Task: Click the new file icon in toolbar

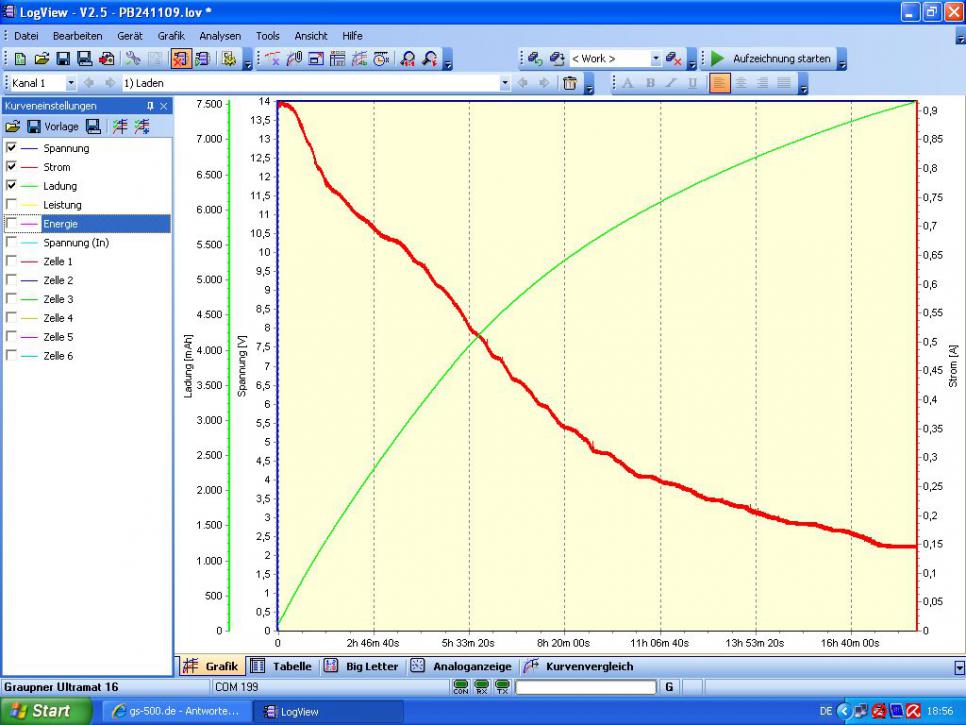Action: 20,59
